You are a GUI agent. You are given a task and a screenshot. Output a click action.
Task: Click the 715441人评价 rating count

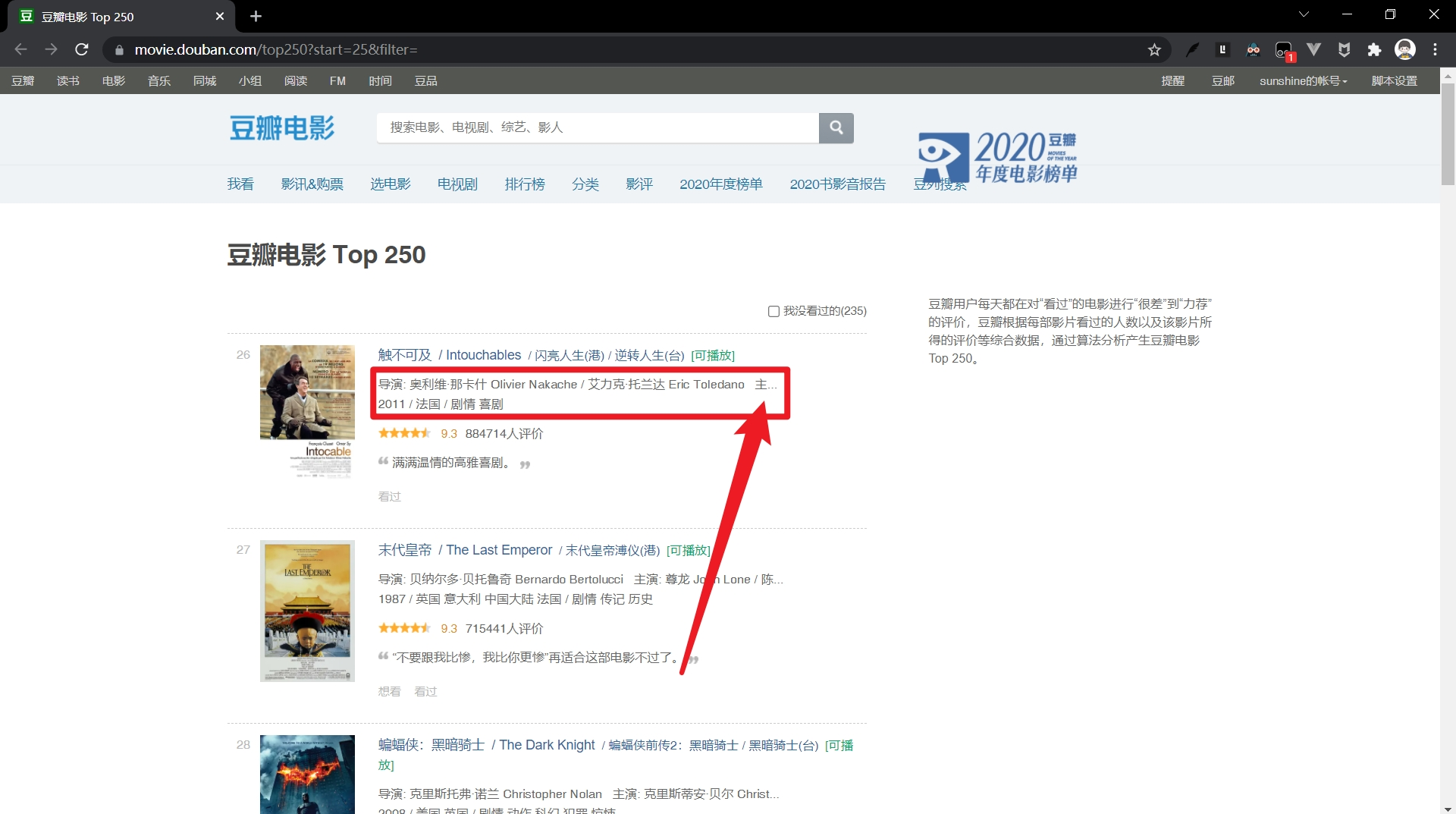504,629
